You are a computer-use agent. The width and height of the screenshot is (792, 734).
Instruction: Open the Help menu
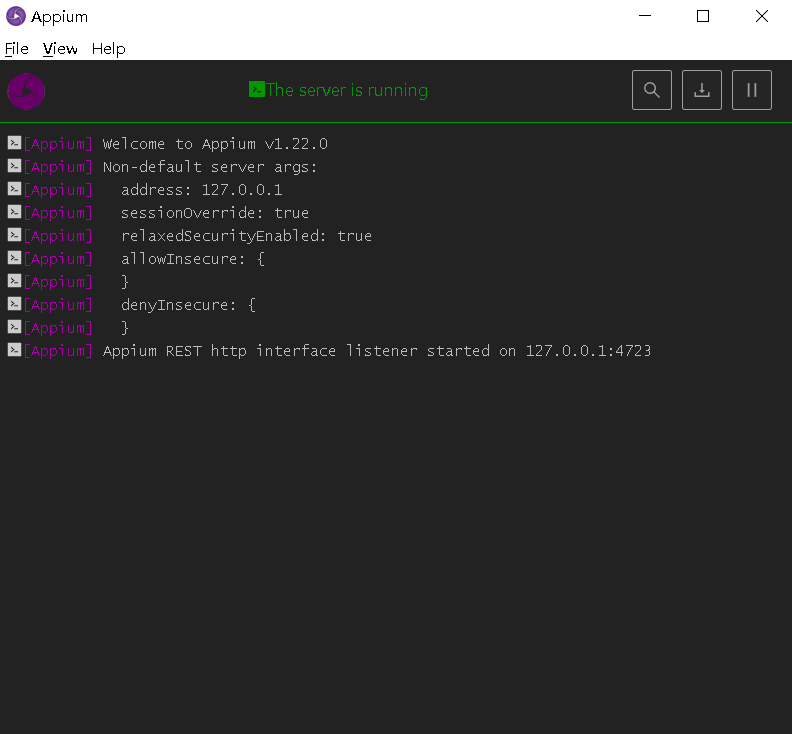[x=109, y=49]
